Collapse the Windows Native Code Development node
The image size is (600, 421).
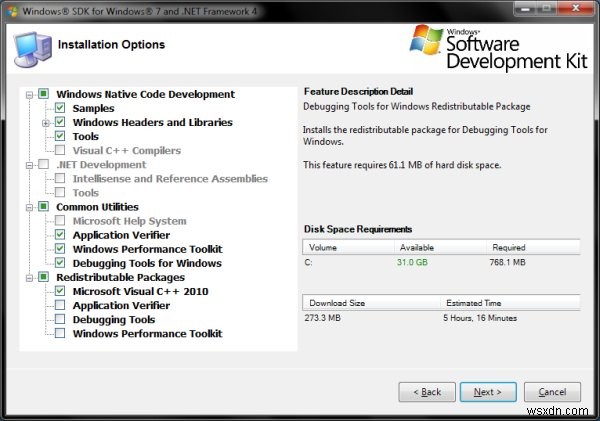coord(29,95)
